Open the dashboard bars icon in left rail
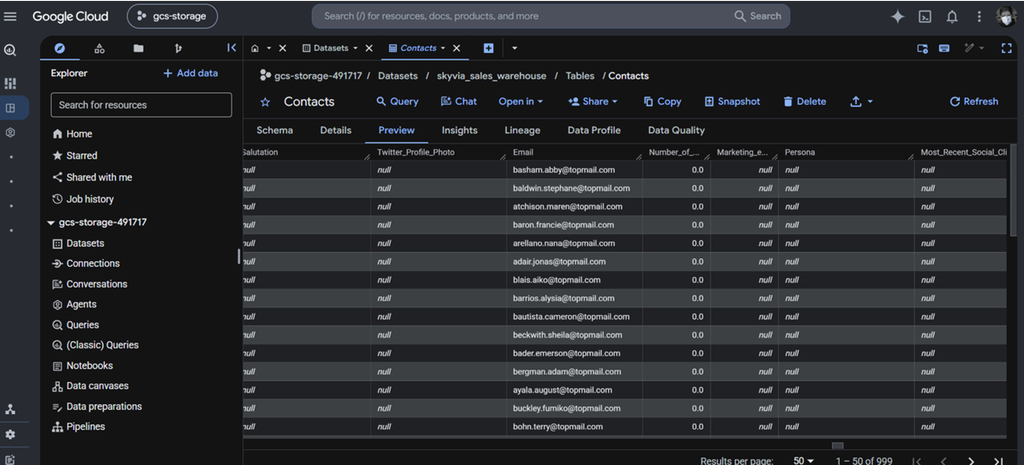The image size is (1024, 465). (10, 84)
